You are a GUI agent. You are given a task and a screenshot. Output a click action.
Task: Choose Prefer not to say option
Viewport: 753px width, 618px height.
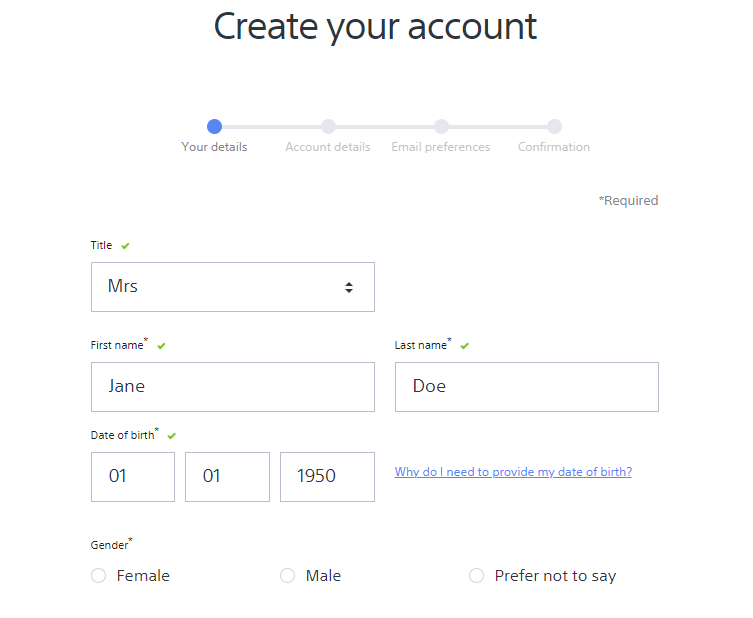coord(476,575)
